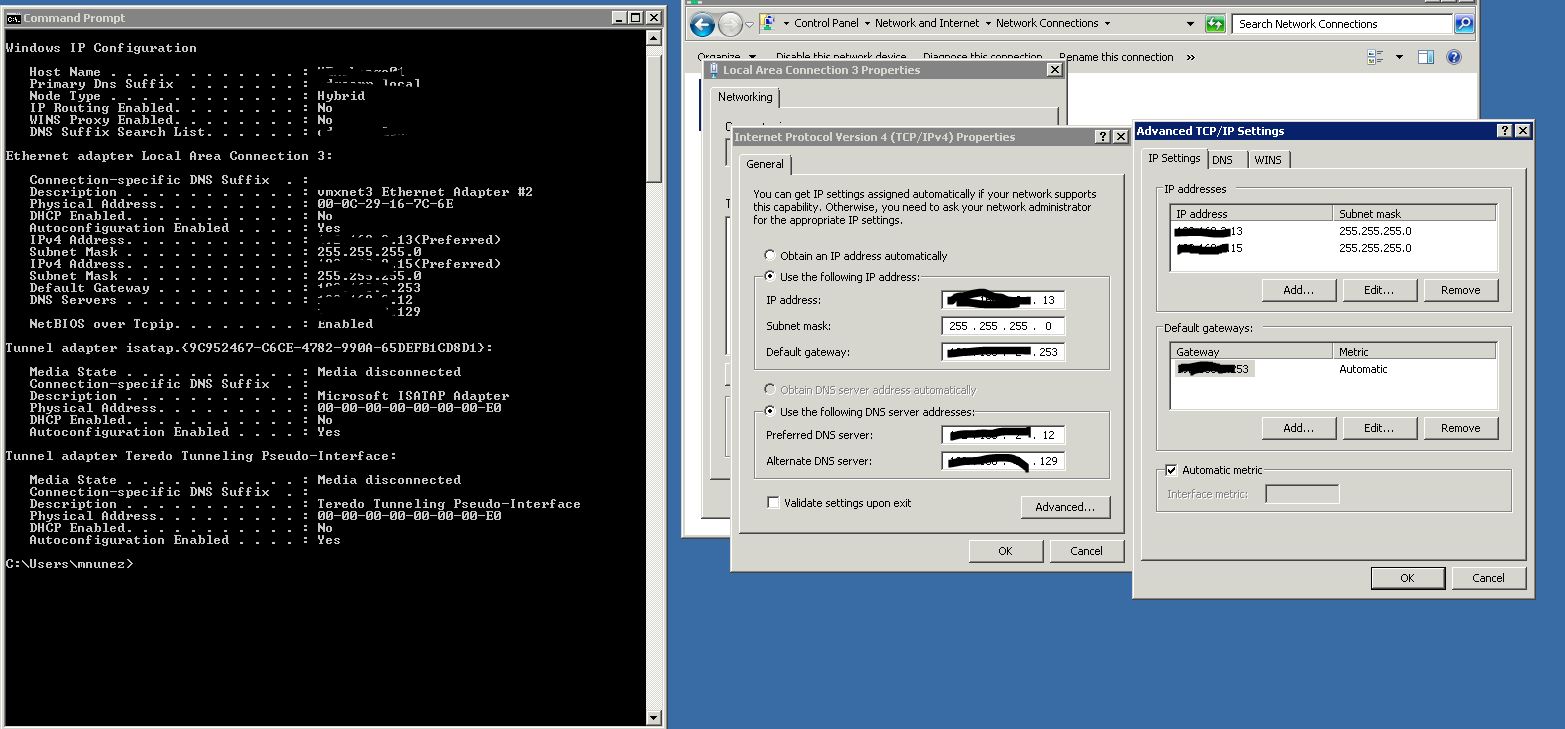Click the search magnifier icon
The width and height of the screenshot is (1565, 729).
(1463, 24)
